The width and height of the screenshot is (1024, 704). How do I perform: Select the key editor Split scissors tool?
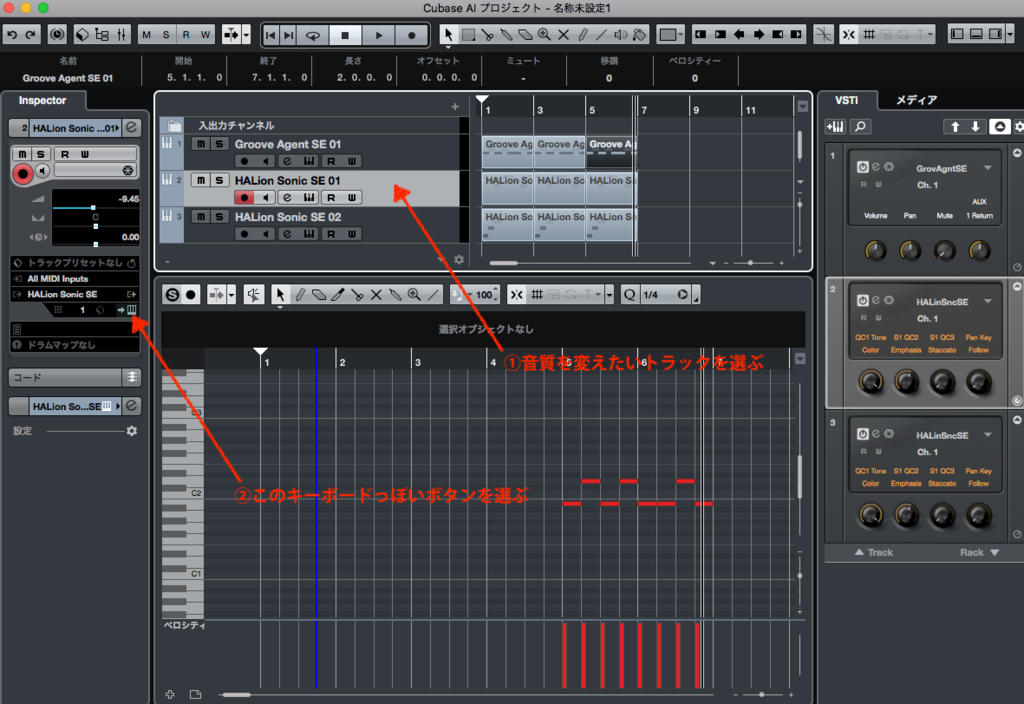357,295
